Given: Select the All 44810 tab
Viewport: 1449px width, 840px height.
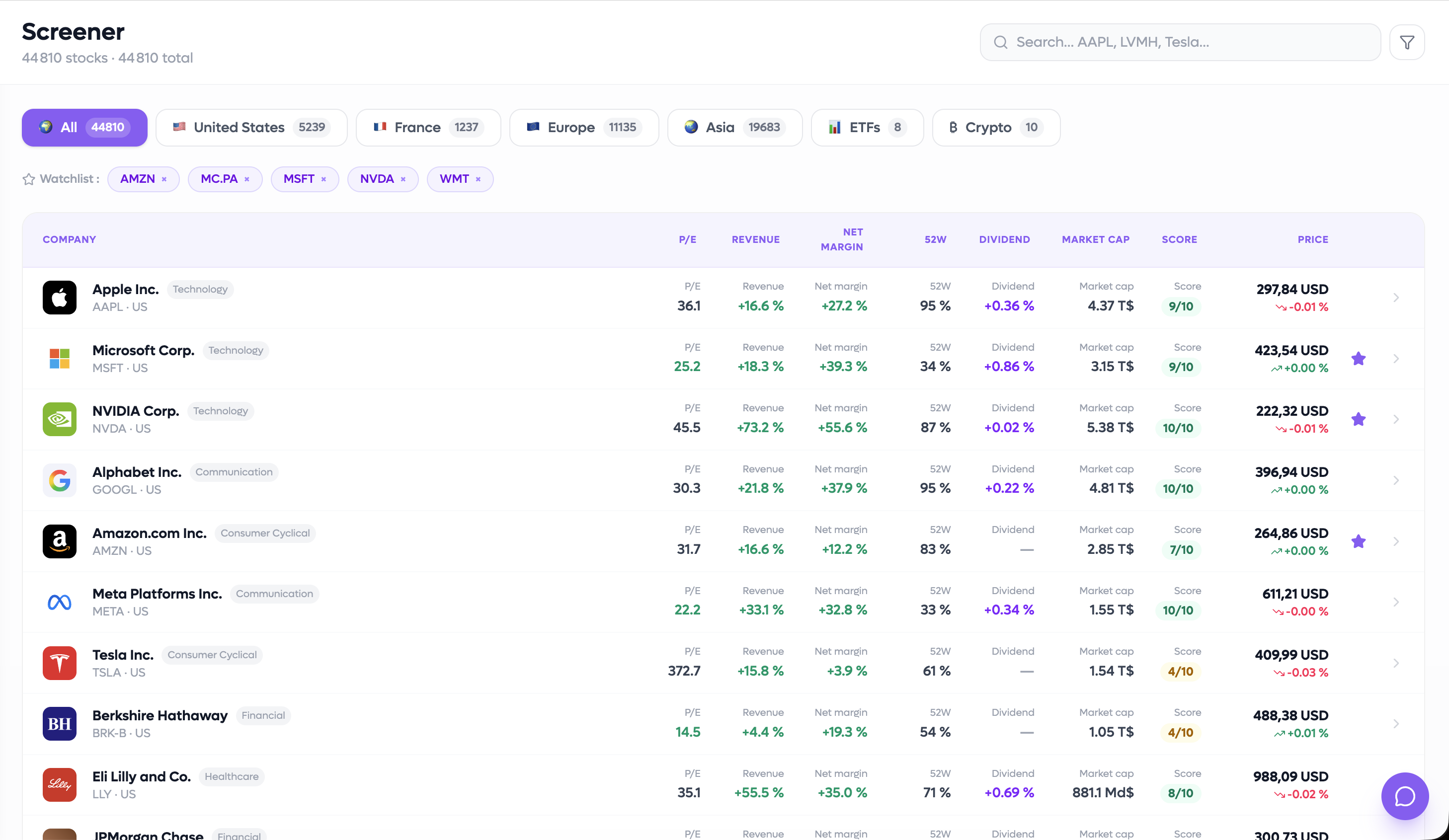Looking at the screenshot, I should coord(84,127).
